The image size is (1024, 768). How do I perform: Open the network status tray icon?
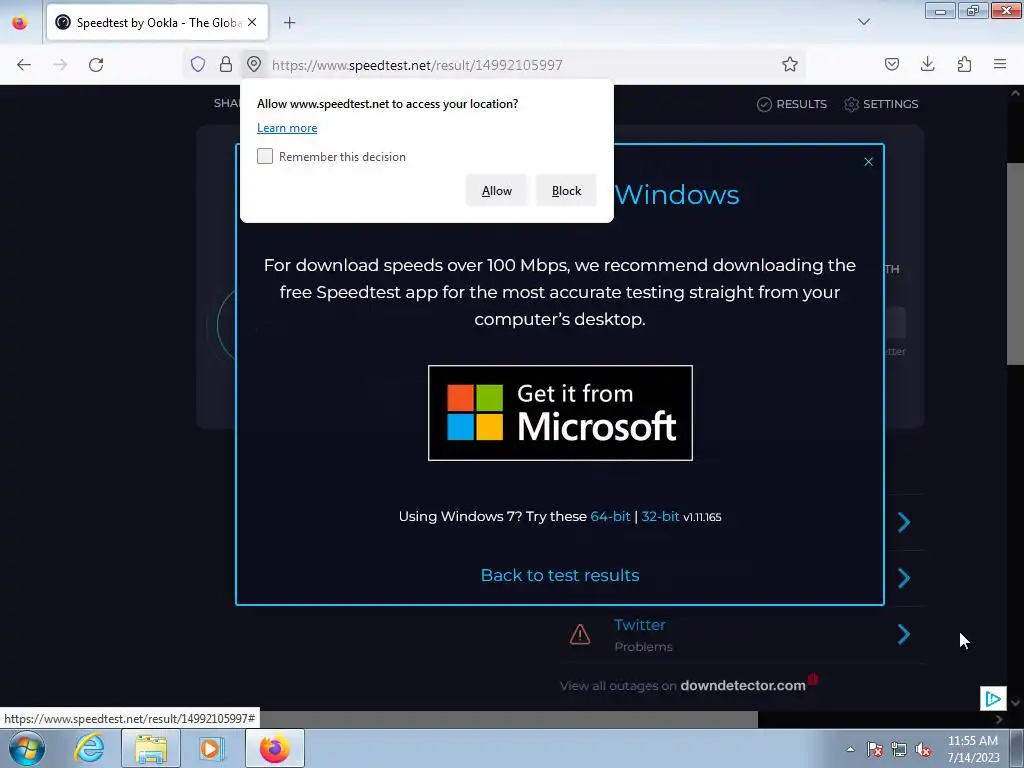(899, 749)
